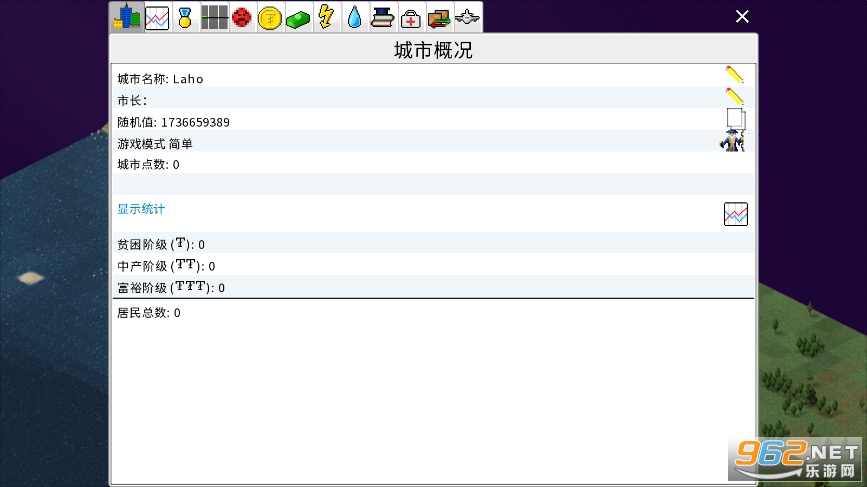Edit mayor name with pencil icon
The image size is (867, 487).
tap(735, 97)
